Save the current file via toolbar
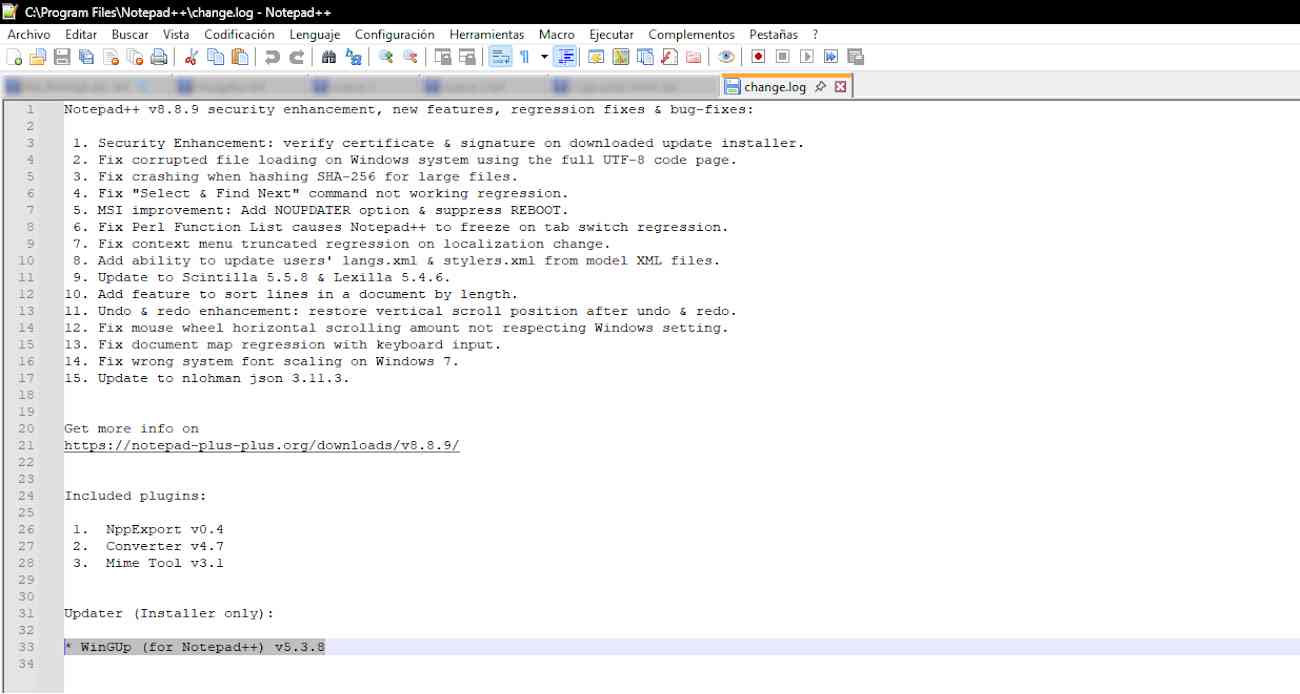Image resolution: width=1300 pixels, height=694 pixels. 62,57
